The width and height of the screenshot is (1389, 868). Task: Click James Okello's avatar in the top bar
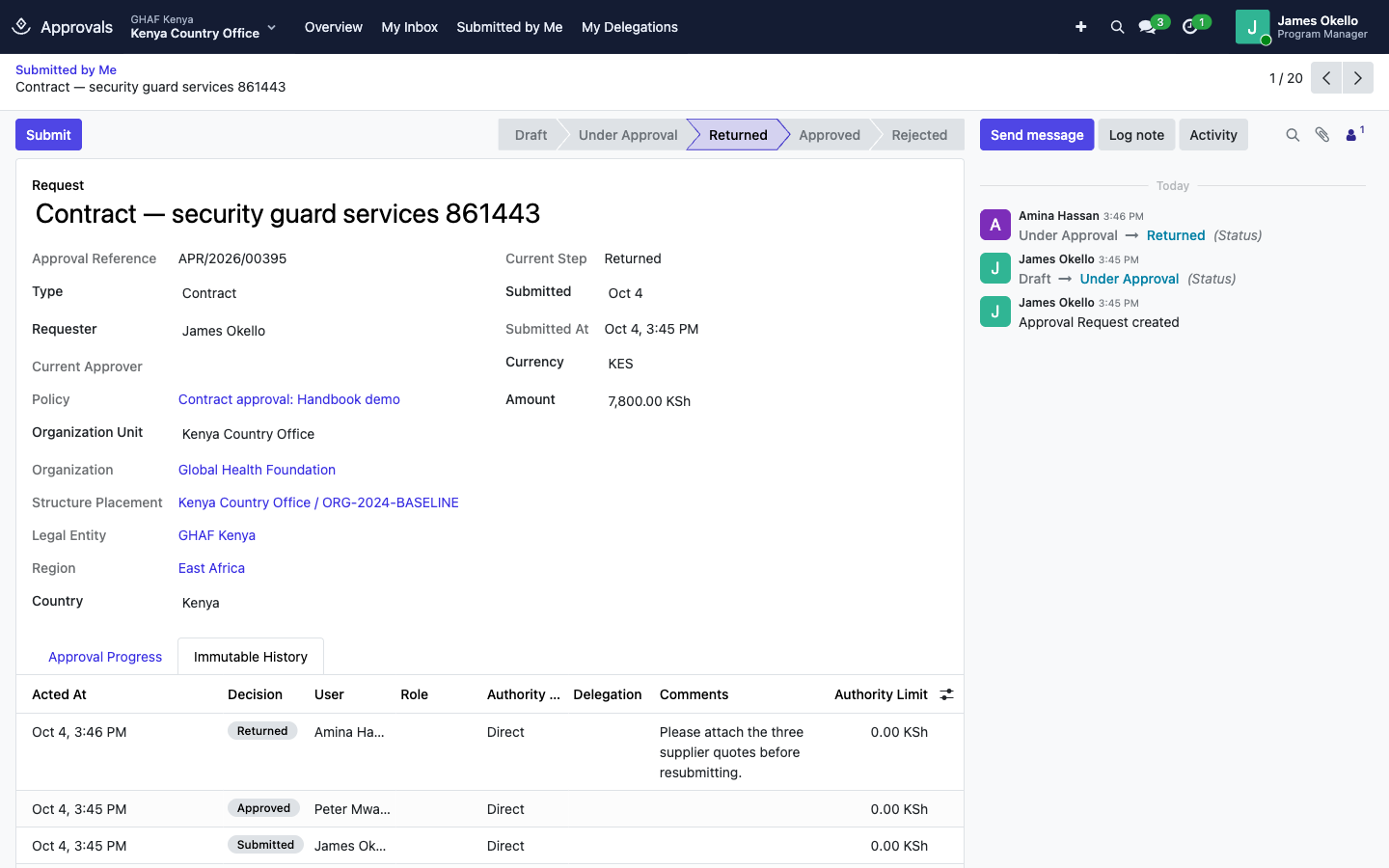[x=1252, y=27]
